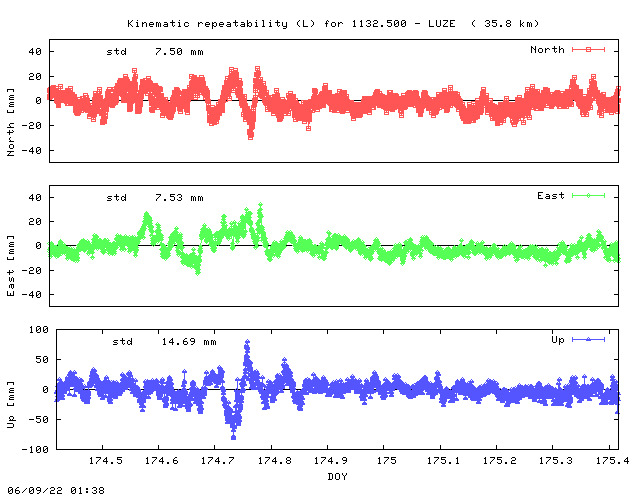The width and height of the screenshot is (640, 496).
Task: Click the 40 tick label on North axis
Action: point(35,52)
